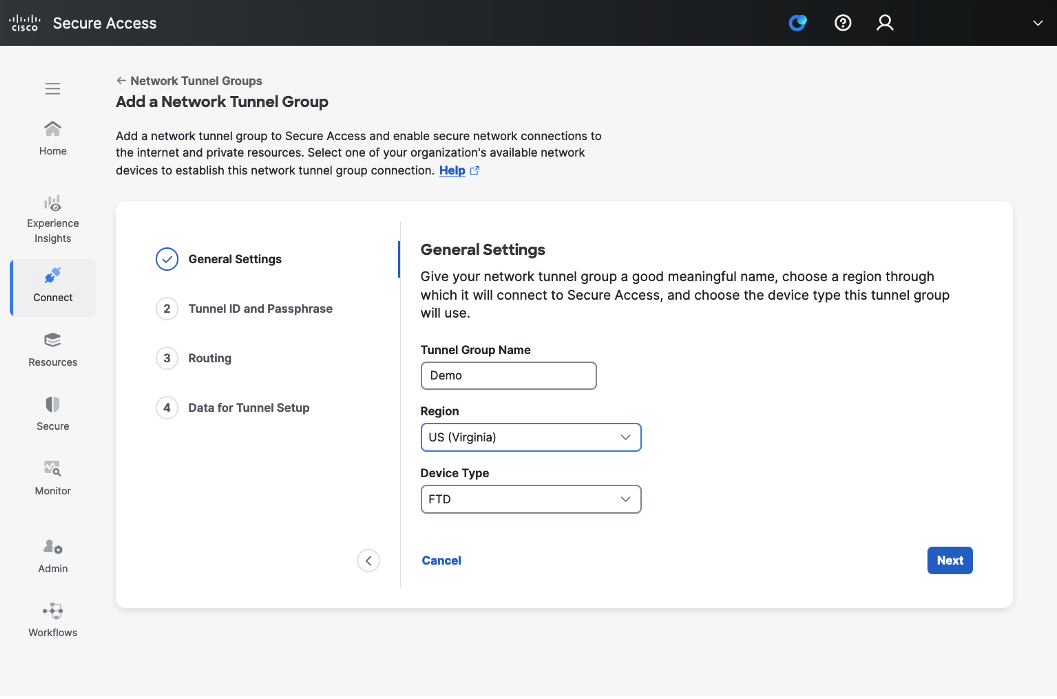Image resolution: width=1057 pixels, height=699 pixels.
Task: Select the Tunnel ID and Passphrase step
Action: (x=259, y=309)
